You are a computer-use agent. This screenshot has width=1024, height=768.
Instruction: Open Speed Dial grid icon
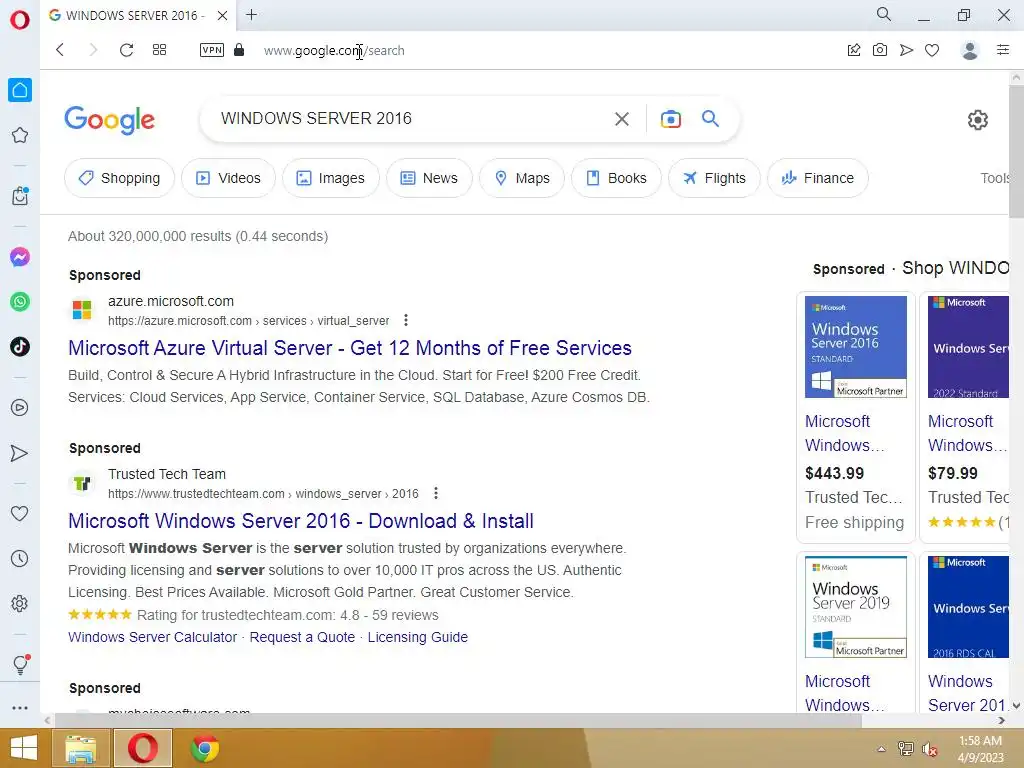pos(159,50)
